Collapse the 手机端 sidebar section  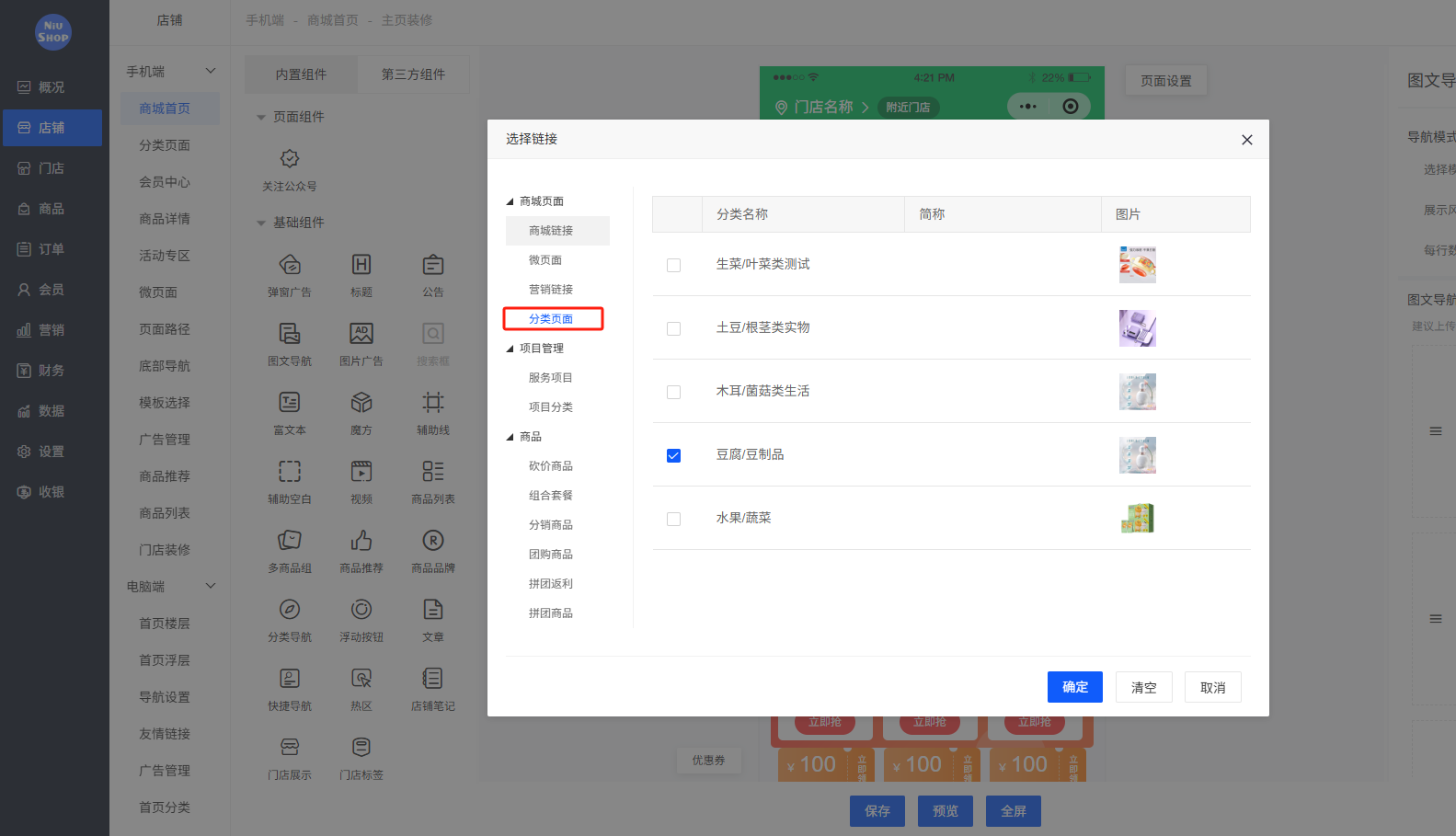211,71
